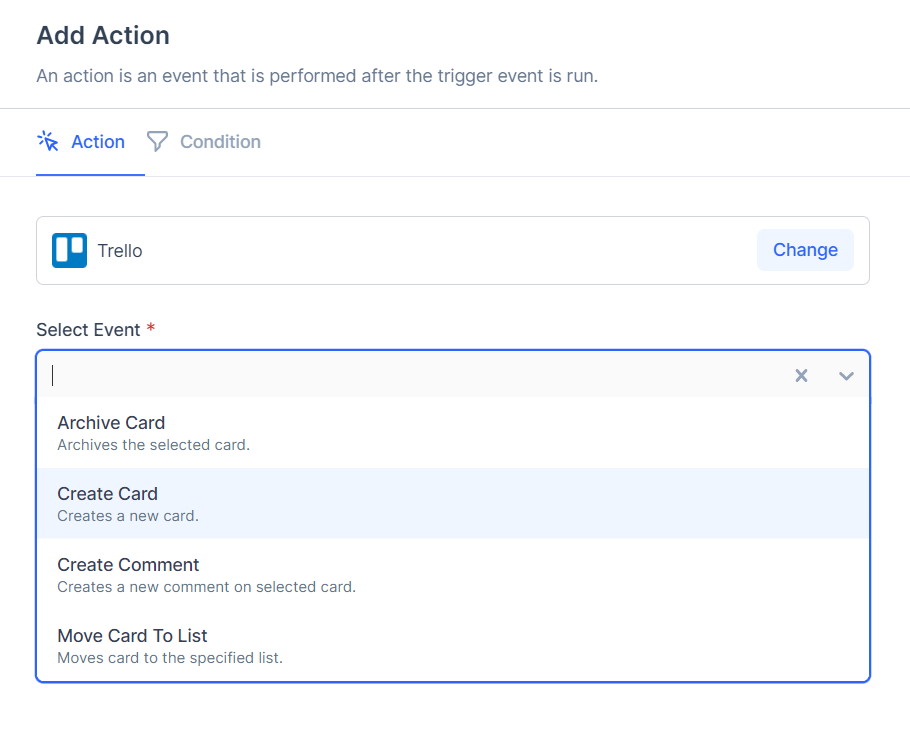
Task: Click the Select Event field label
Action: click(x=88, y=330)
